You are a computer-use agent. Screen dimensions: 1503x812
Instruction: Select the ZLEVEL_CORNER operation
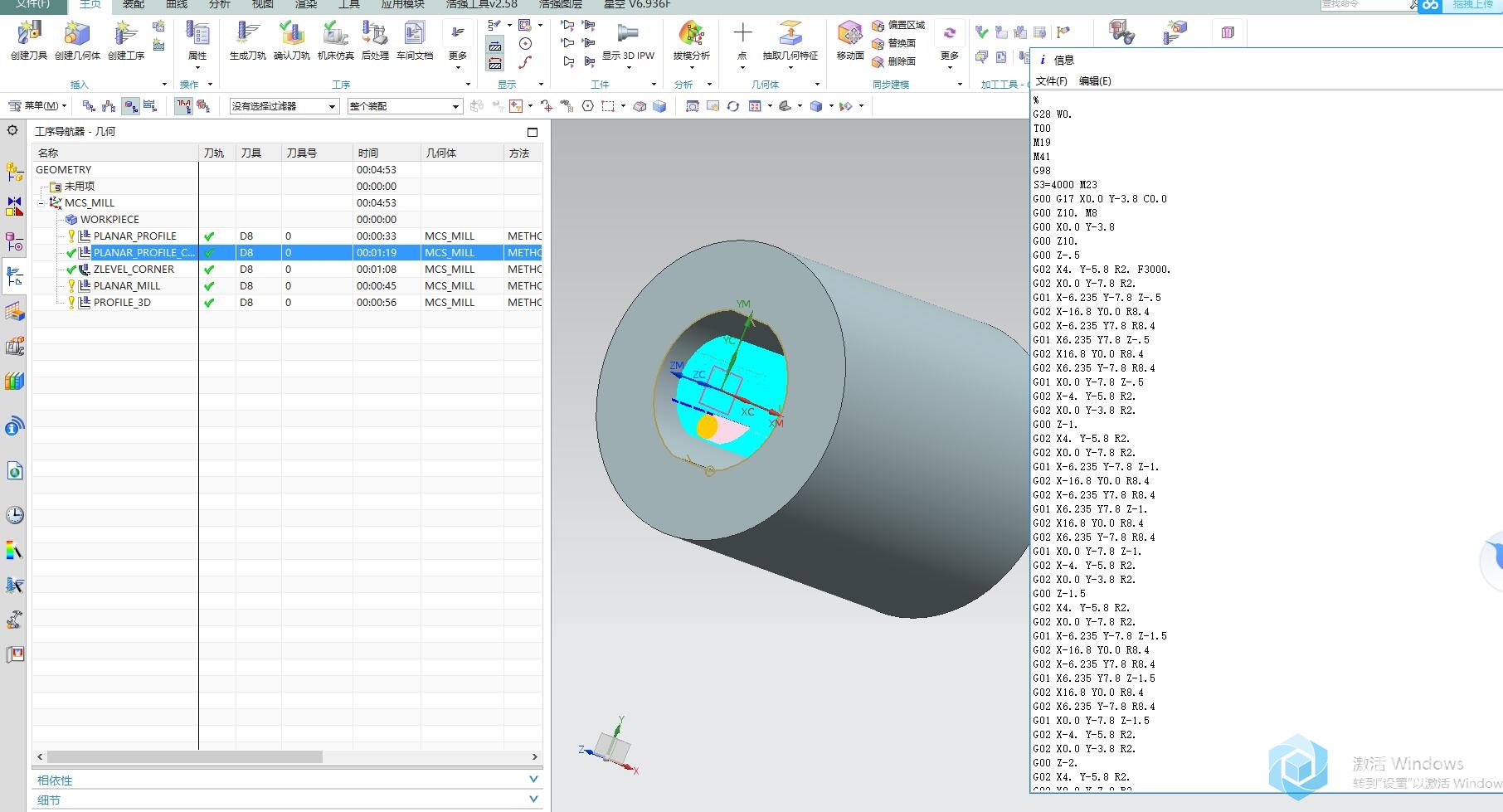coord(134,270)
